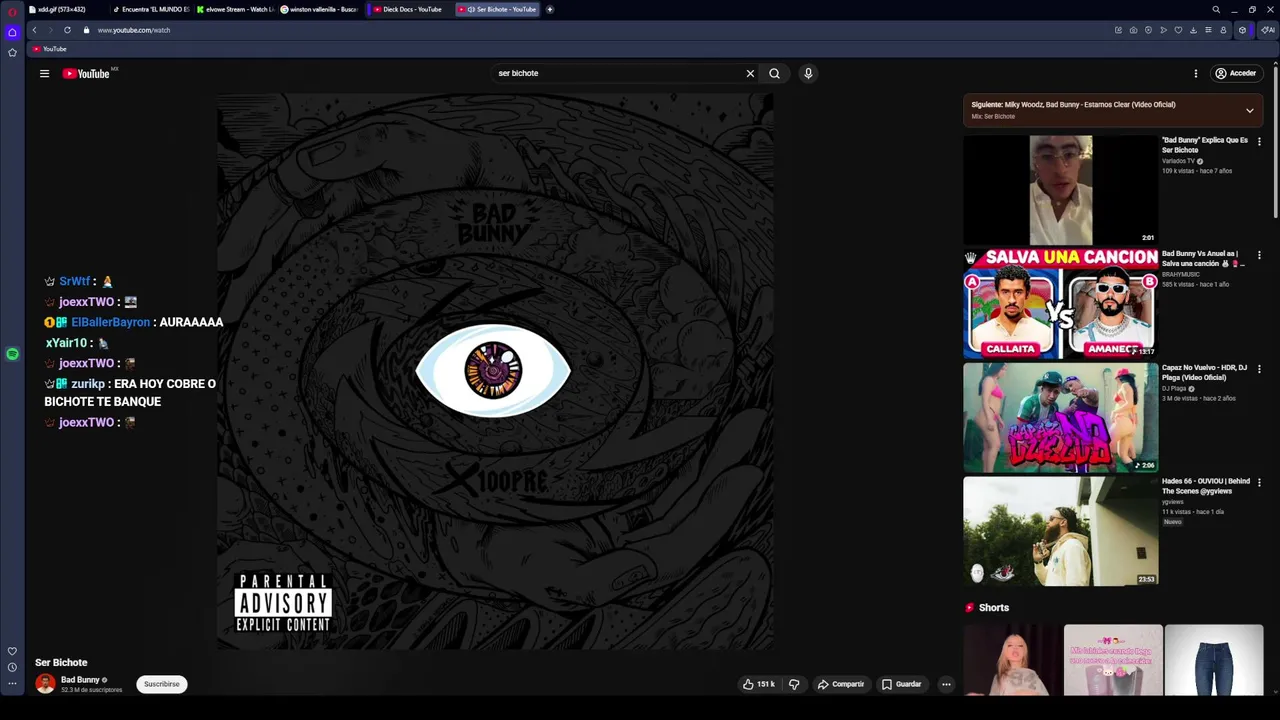Click the Compartir share button

pos(840,684)
